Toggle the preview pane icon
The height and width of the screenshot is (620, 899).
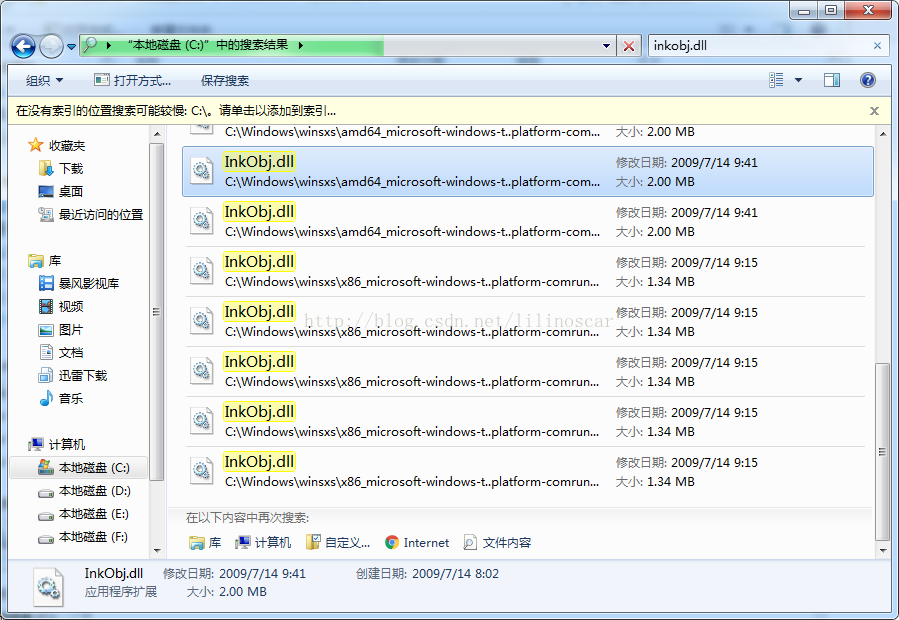(x=832, y=80)
